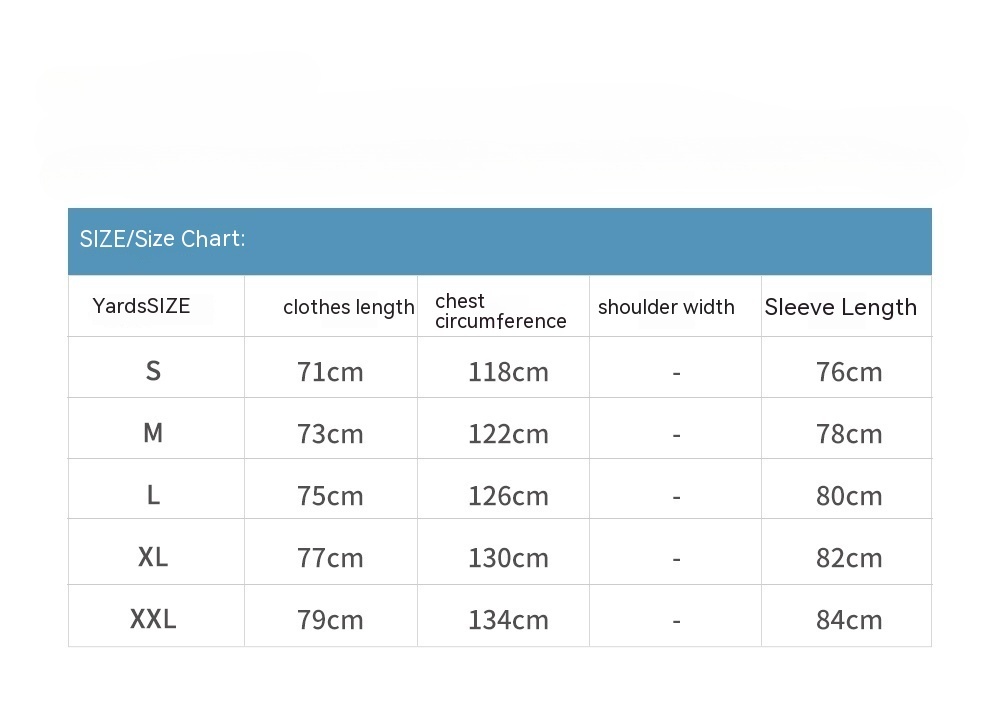Click the 134cm chest circumference cell
Viewport: 1000px width, 708px height.
pyautogui.click(x=508, y=620)
